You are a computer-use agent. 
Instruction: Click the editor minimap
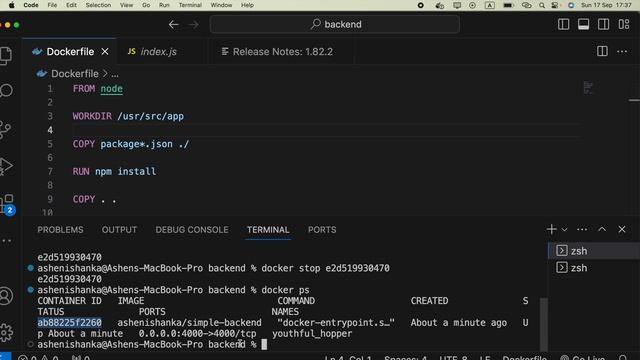(x=588, y=88)
